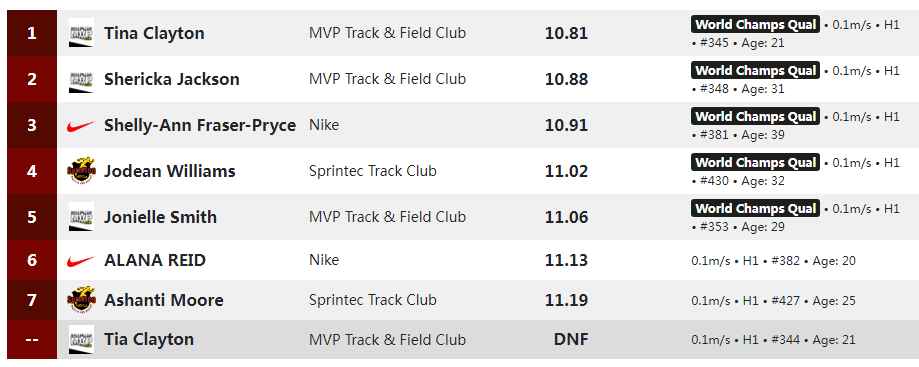Image resolution: width=919 pixels, height=367 pixels.
Task: Open Tina Clayton's athlete profile
Action: click(154, 33)
